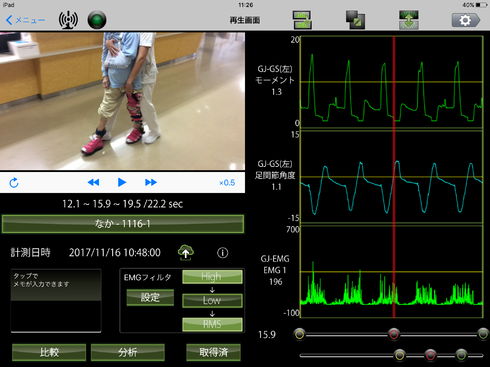Tap the green status indicator light
This screenshot has width=490, height=367.
[97, 20]
